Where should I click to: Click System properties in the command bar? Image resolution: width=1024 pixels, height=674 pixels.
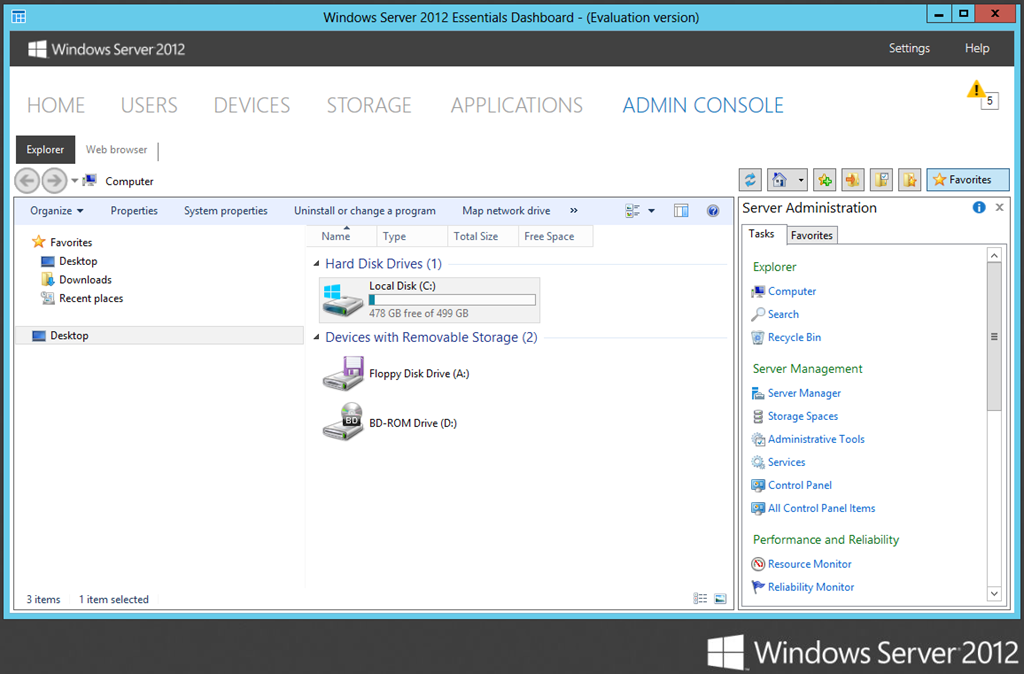(x=225, y=211)
